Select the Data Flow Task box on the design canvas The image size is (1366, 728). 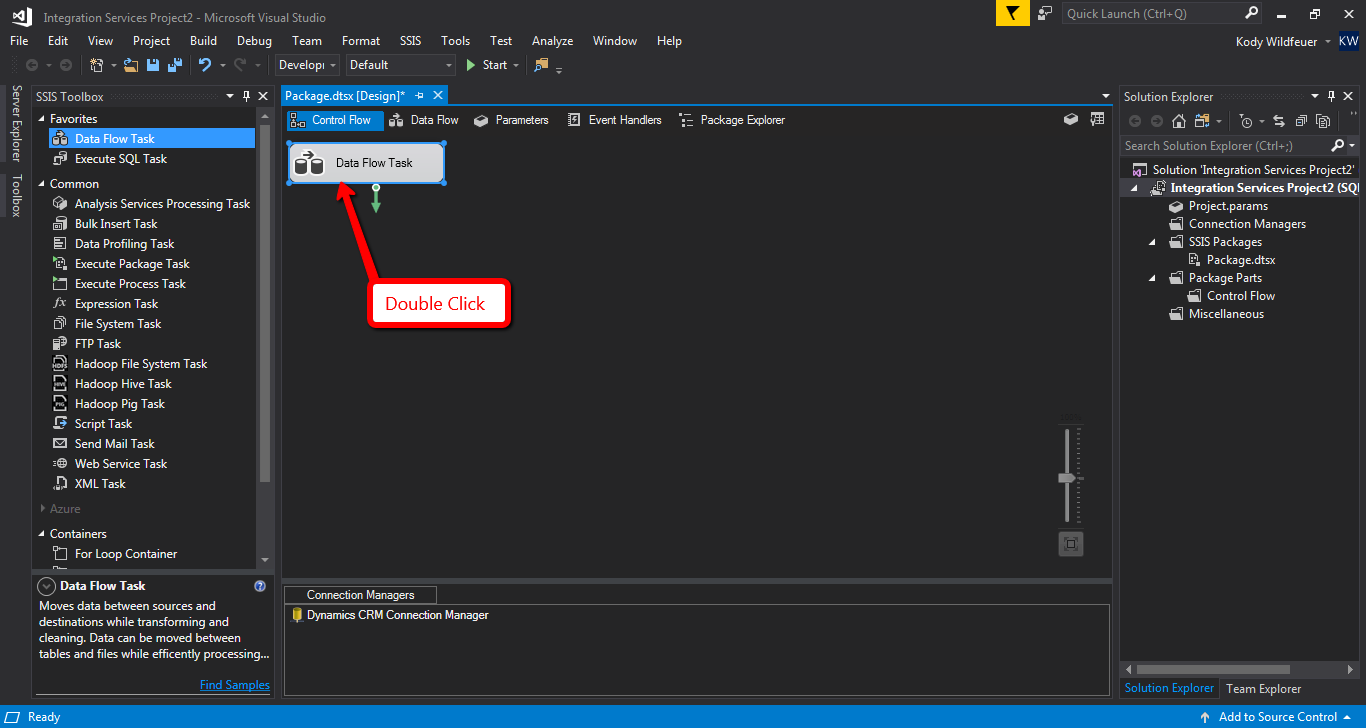pyautogui.click(x=366, y=163)
